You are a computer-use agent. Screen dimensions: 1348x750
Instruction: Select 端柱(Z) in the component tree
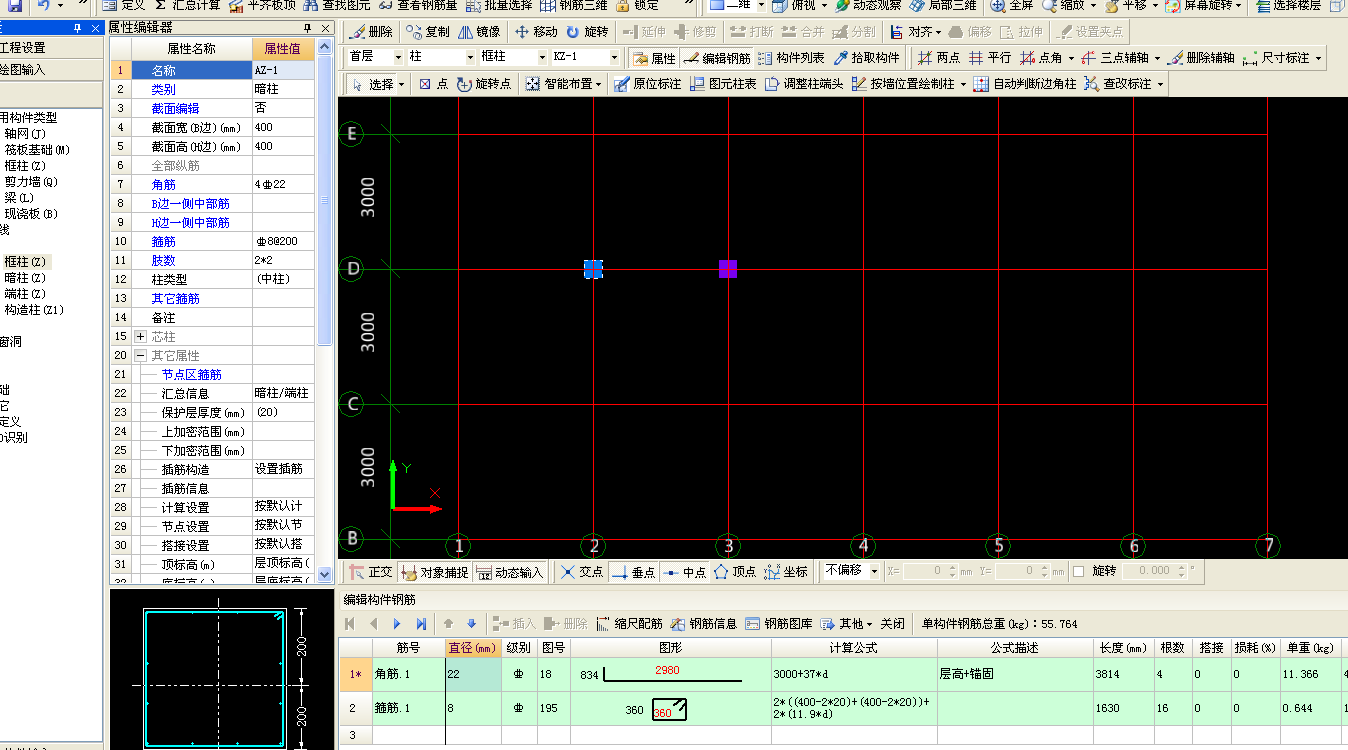point(25,293)
